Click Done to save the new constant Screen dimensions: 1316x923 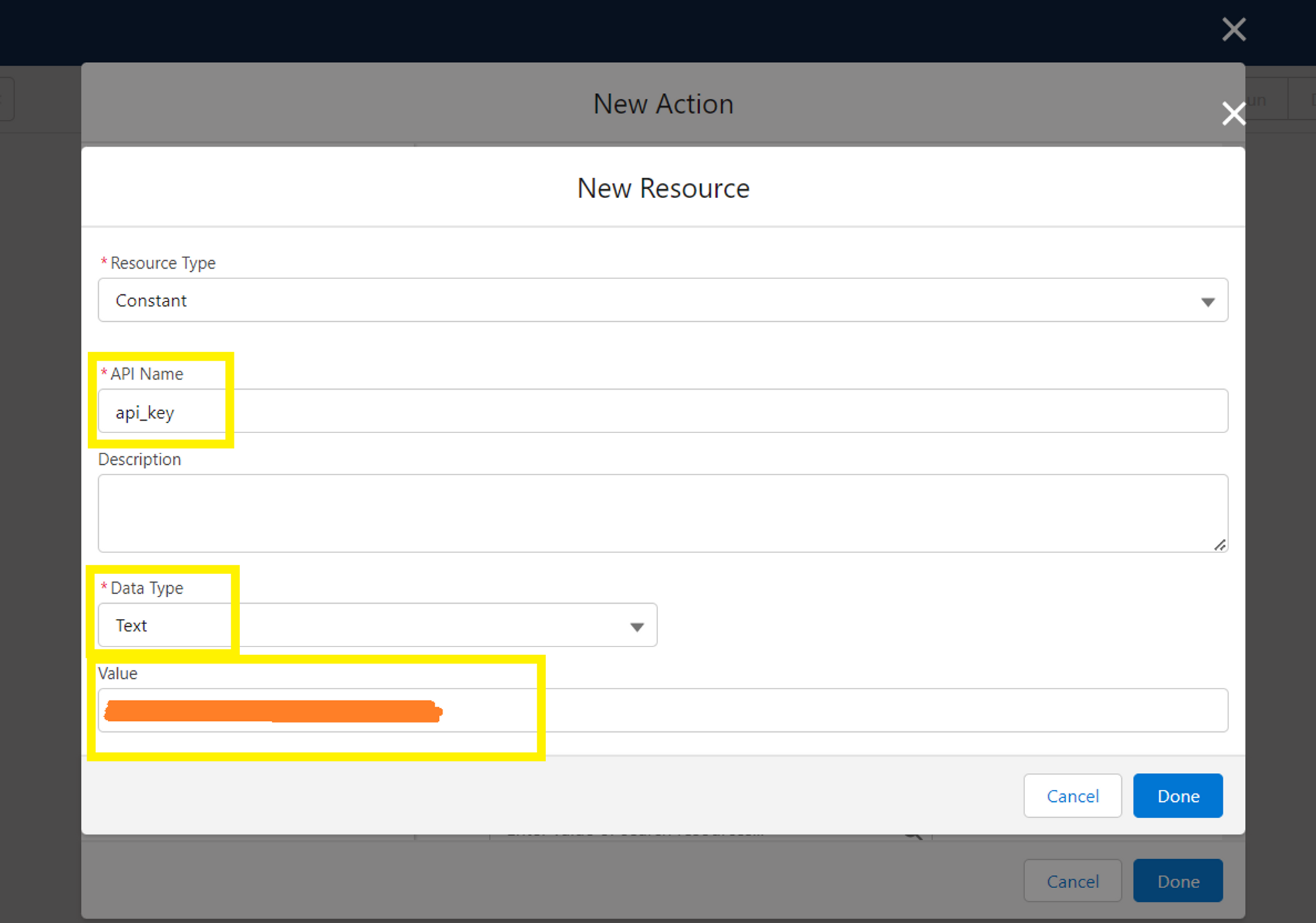pos(1177,795)
